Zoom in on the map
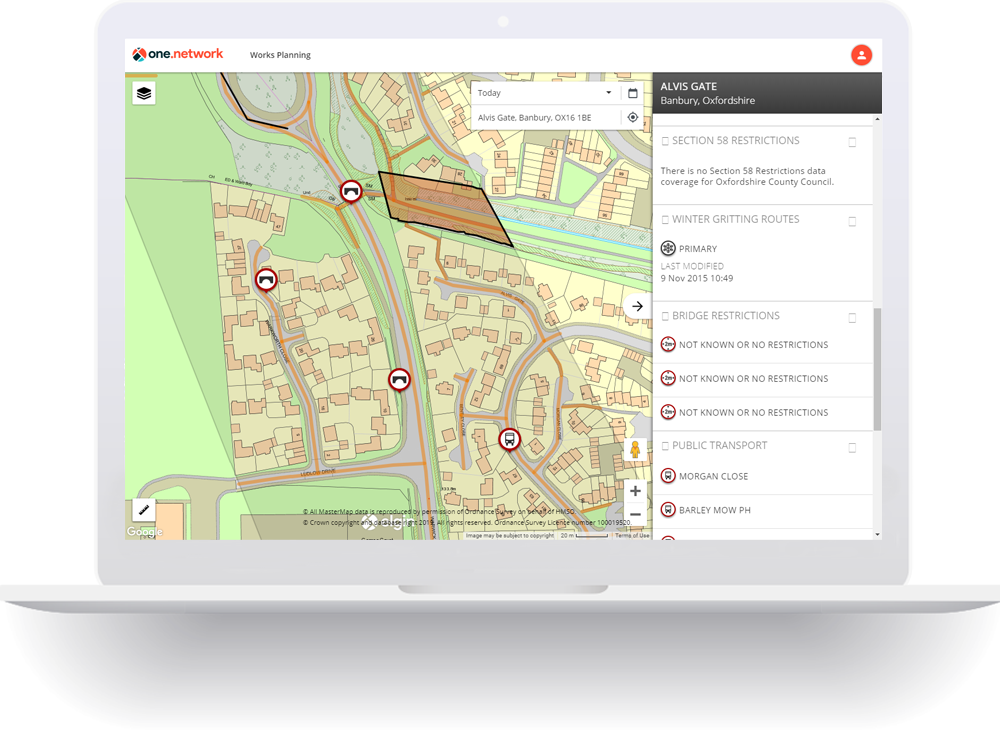The height and width of the screenshot is (730, 1000). click(635, 491)
